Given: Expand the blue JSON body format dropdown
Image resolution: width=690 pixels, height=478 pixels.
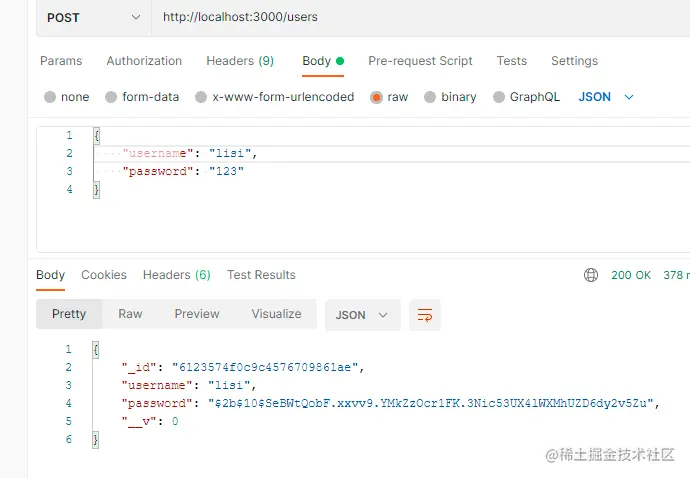Looking at the screenshot, I should point(606,97).
